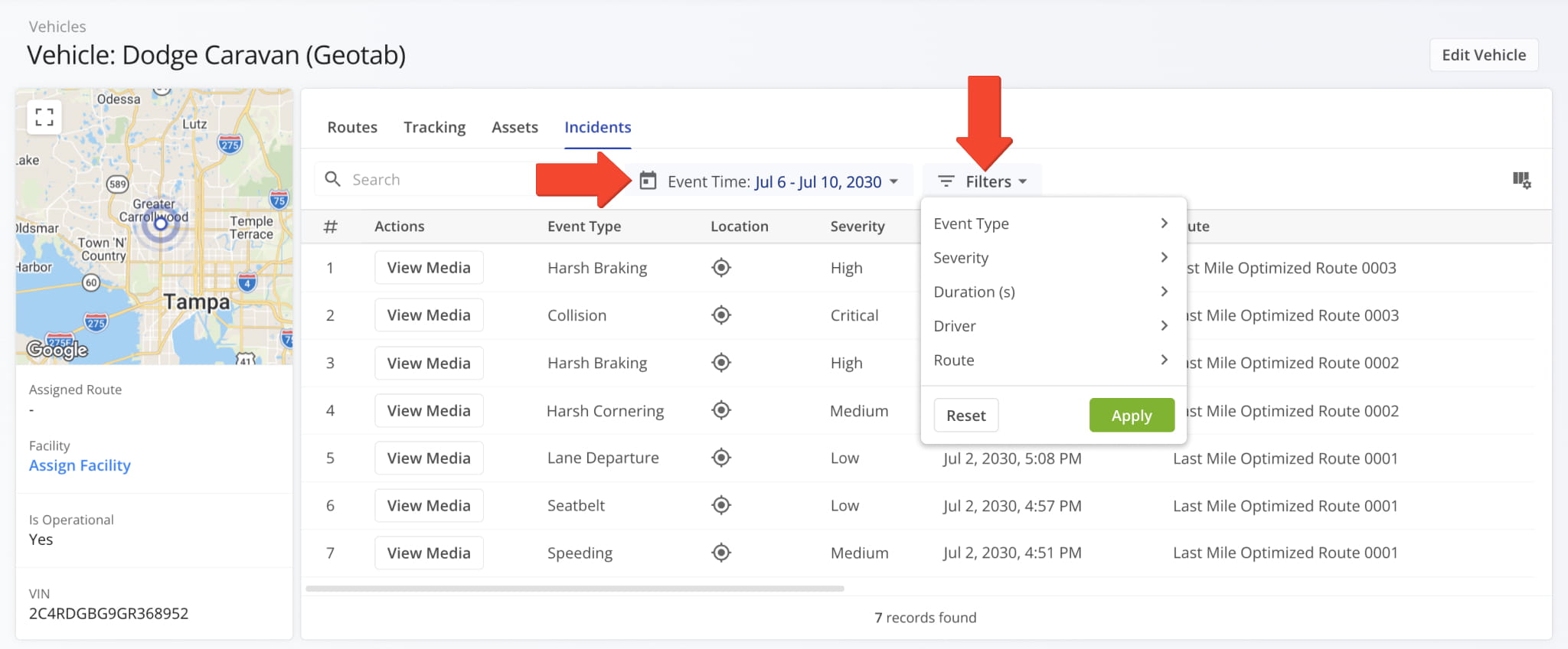Sort by the Location column header
The width and height of the screenshot is (1568, 649).
[740, 227]
